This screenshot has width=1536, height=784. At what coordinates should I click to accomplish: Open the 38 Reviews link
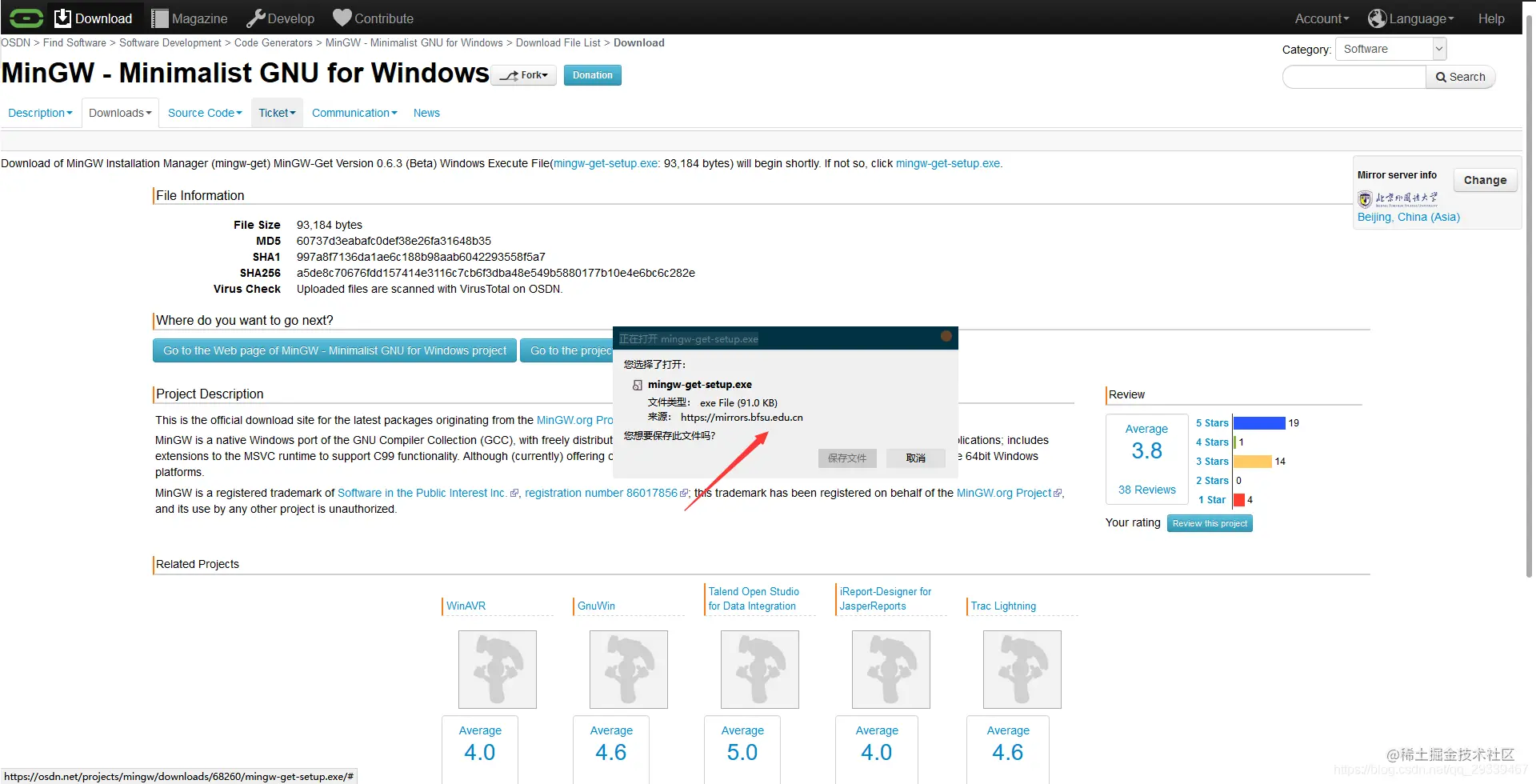[1147, 490]
